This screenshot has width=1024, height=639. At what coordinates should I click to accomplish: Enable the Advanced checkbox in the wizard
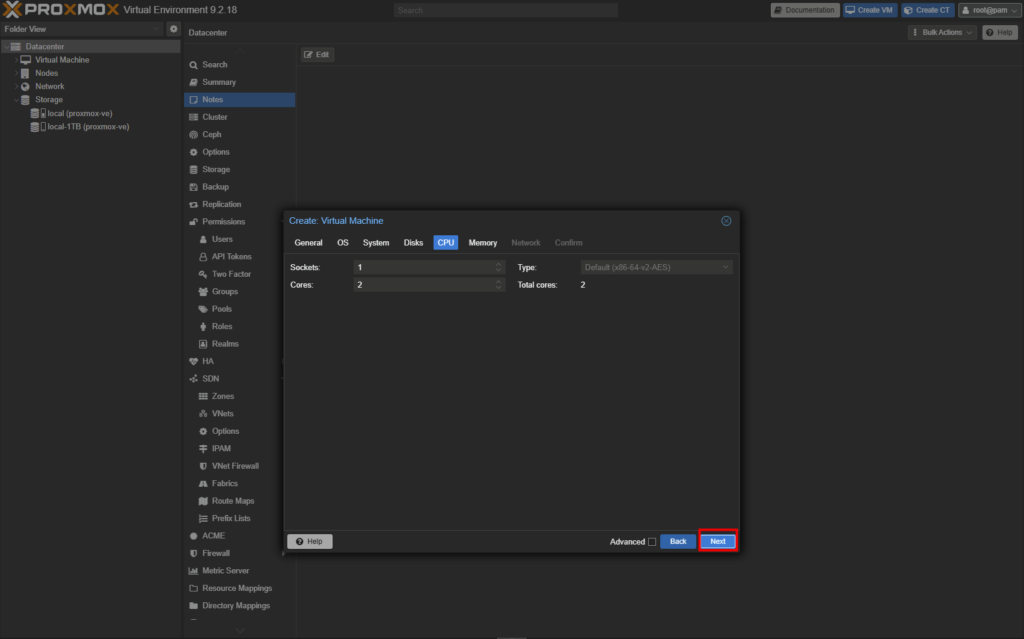652,542
